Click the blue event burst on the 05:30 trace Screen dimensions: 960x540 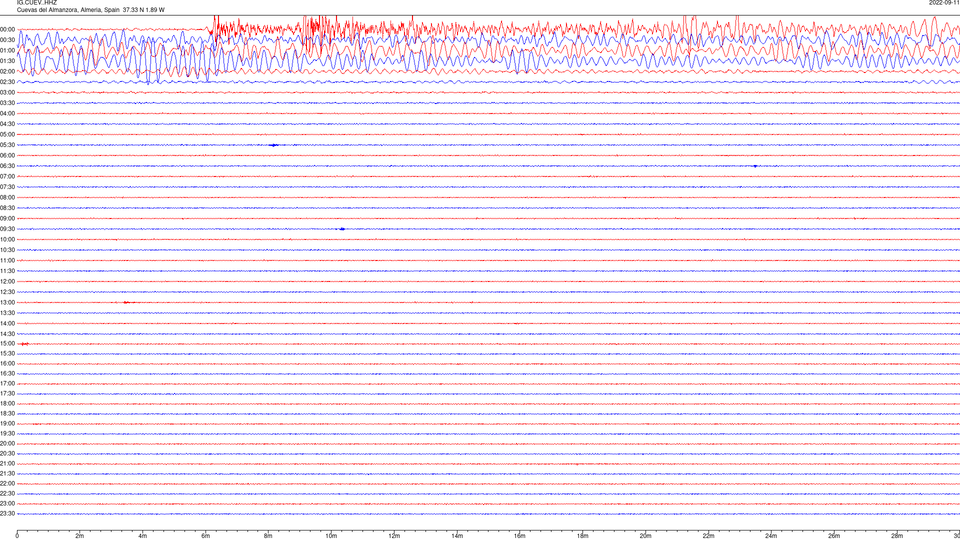274,145
